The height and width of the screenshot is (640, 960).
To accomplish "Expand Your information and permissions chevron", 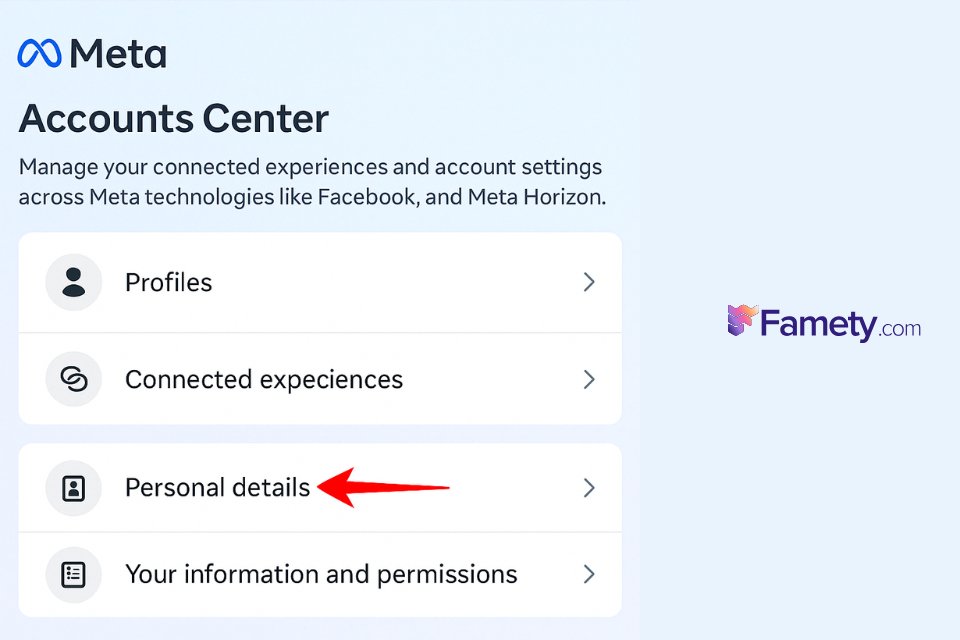I will [x=589, y=574].
